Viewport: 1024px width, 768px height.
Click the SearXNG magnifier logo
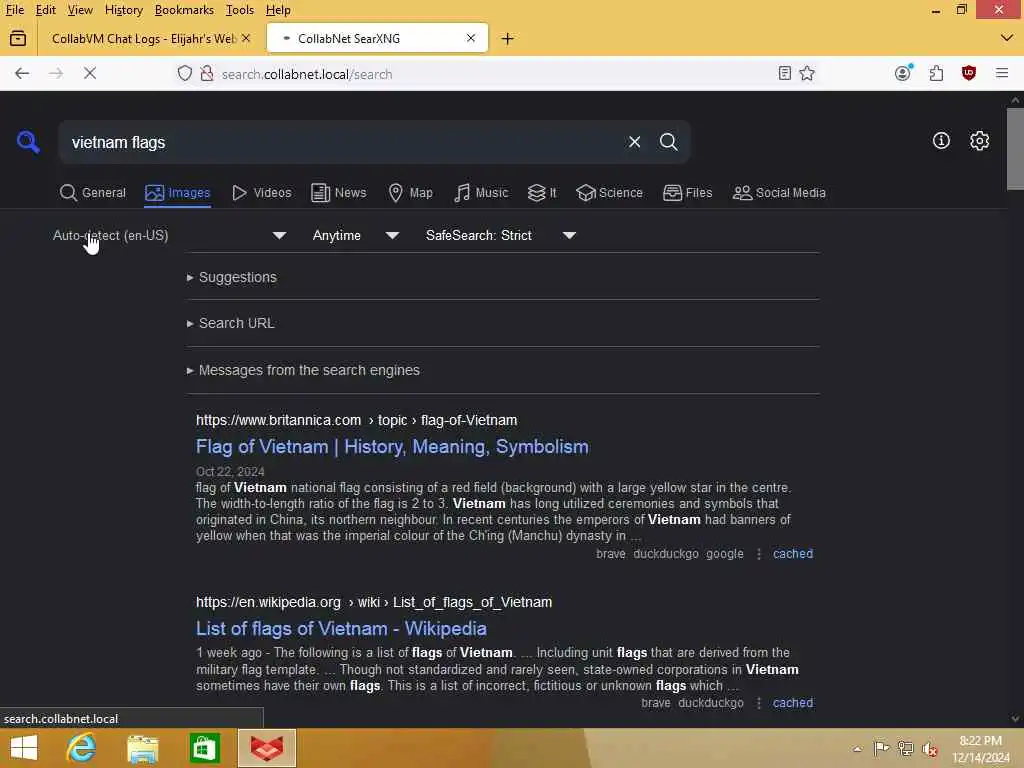28,141
